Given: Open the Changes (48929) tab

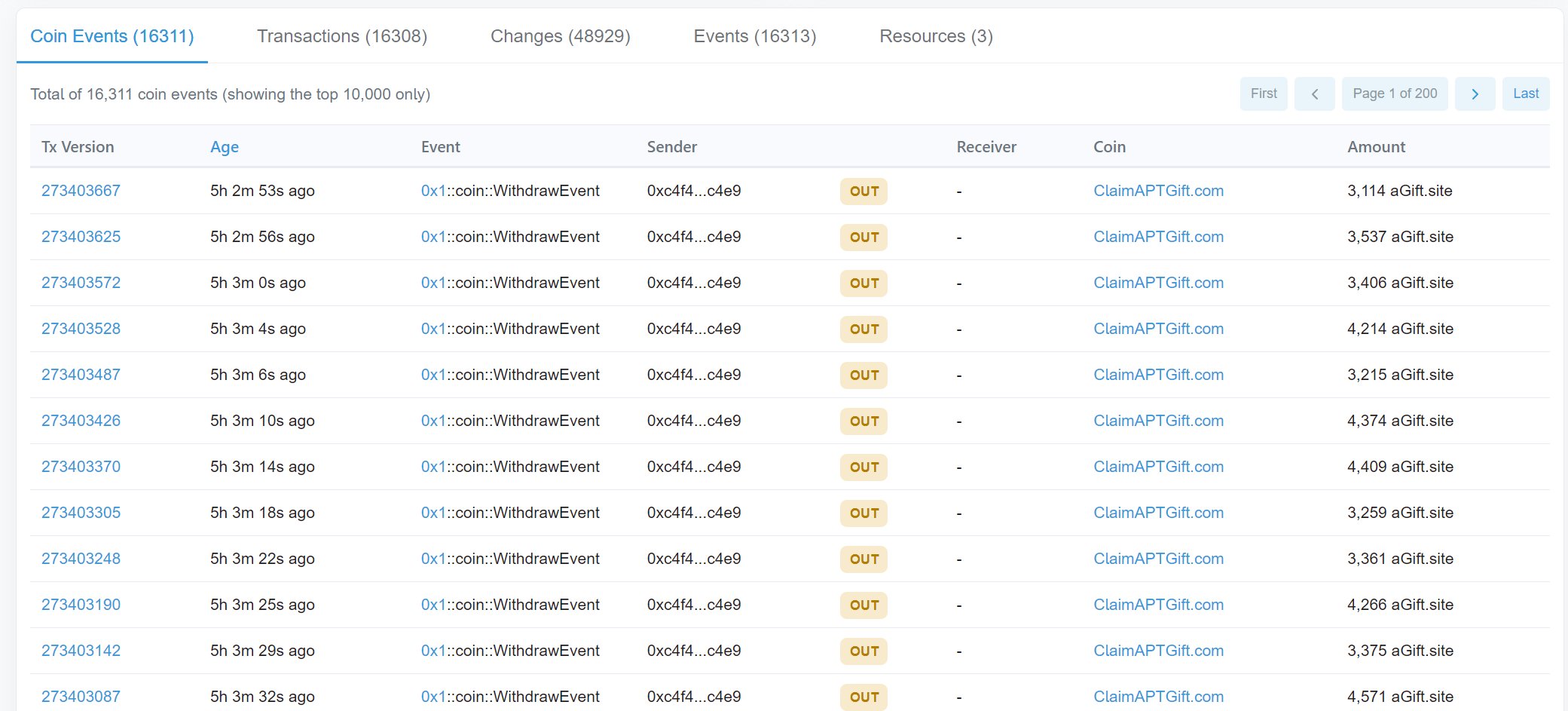Looking at the screenshot, I should tap(561, 36).
